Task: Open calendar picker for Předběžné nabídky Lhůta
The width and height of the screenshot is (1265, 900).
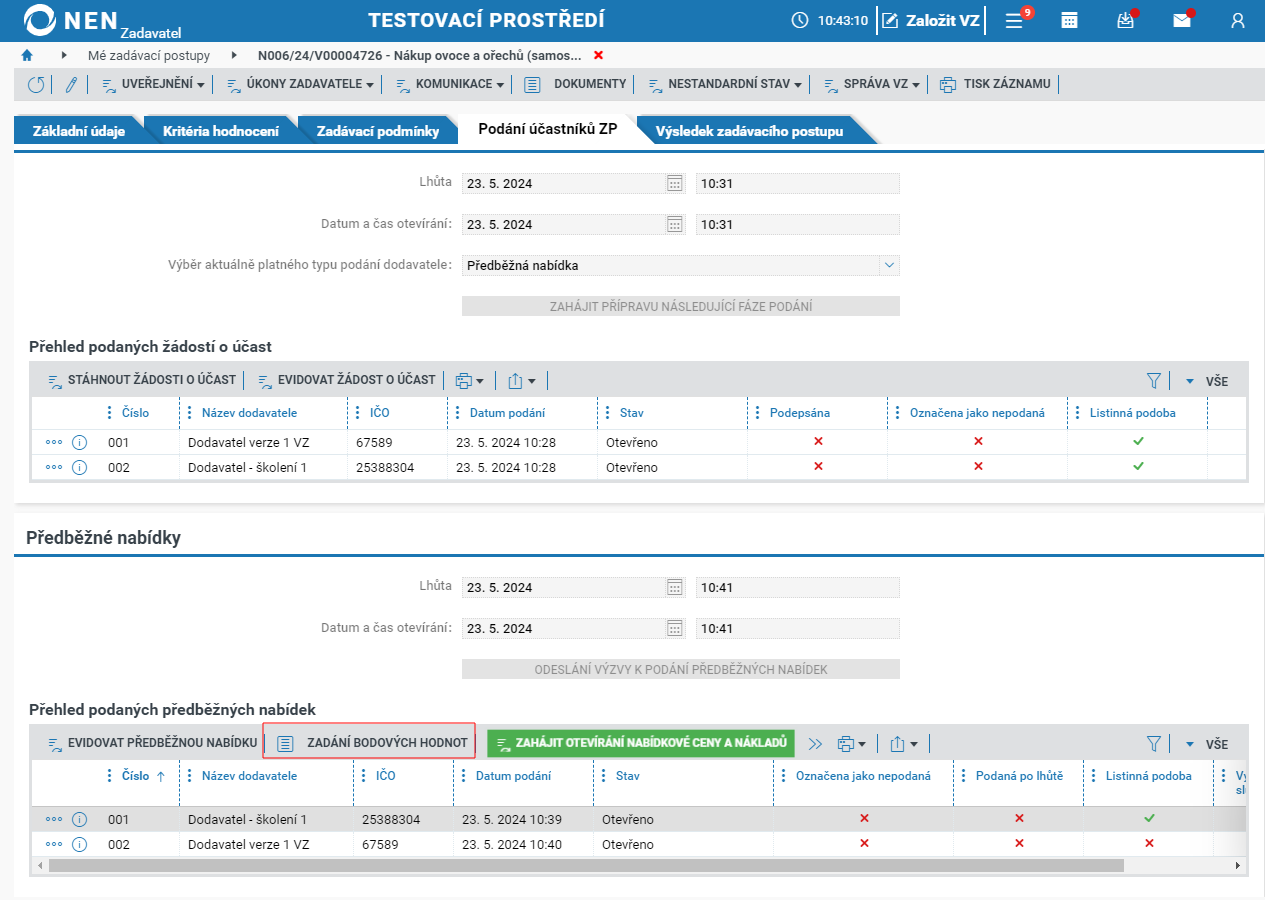Action: click(x=675, y=587)
